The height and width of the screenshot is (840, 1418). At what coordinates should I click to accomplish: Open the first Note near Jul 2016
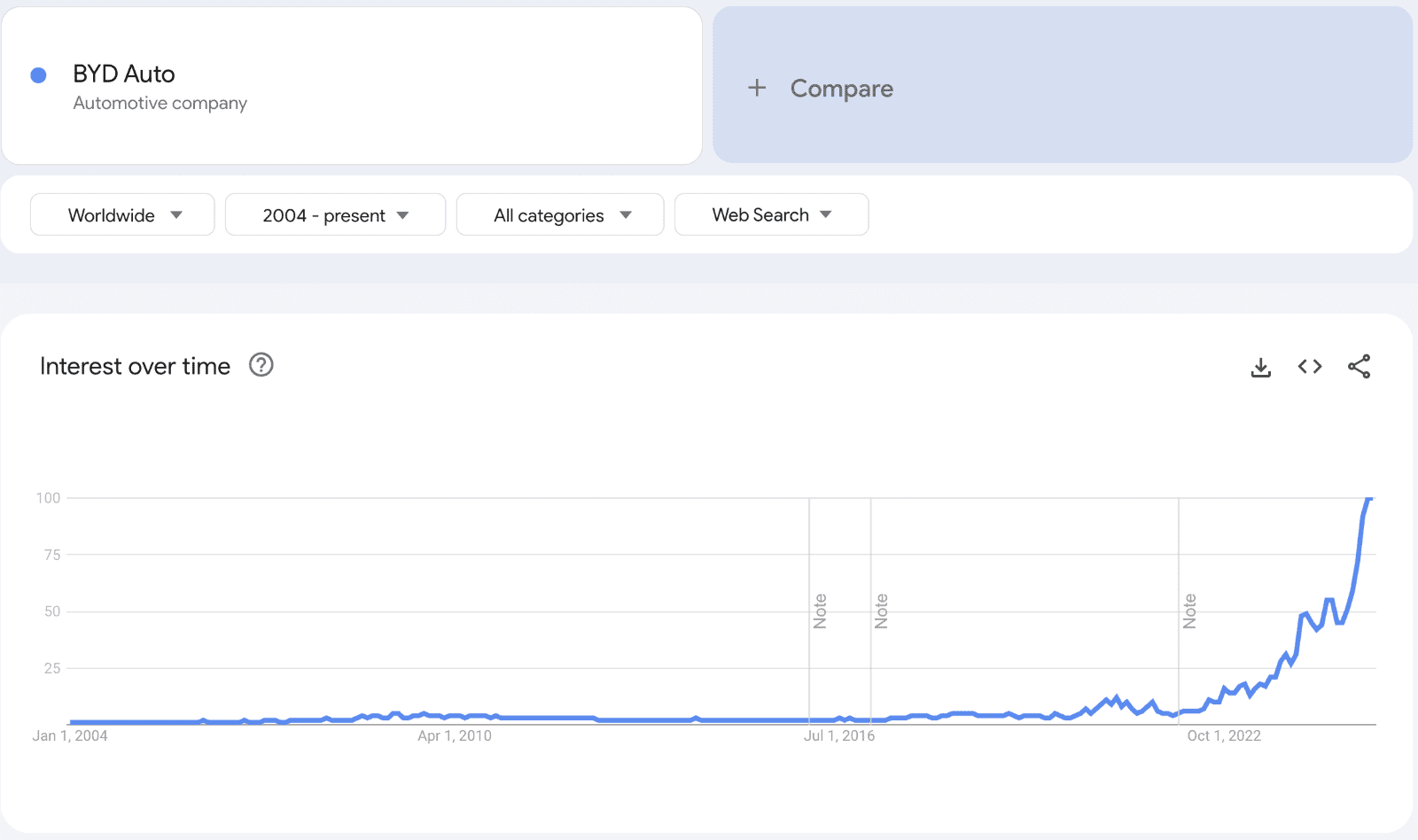pyautogui.click(x=820, y=611)
